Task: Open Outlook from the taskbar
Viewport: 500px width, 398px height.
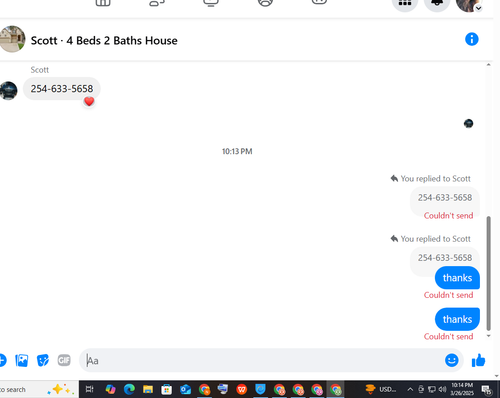Action: pyautogui.click(x=185, y=389)
